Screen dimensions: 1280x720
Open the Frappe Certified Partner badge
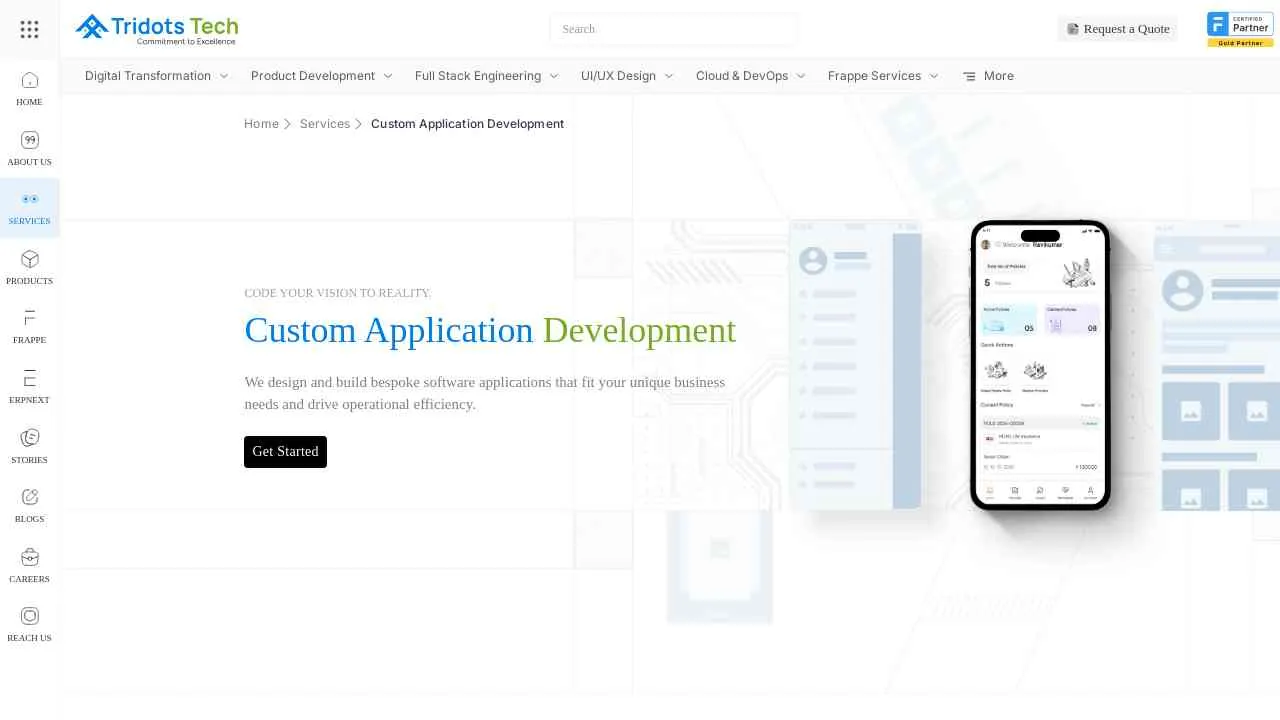1240,29
